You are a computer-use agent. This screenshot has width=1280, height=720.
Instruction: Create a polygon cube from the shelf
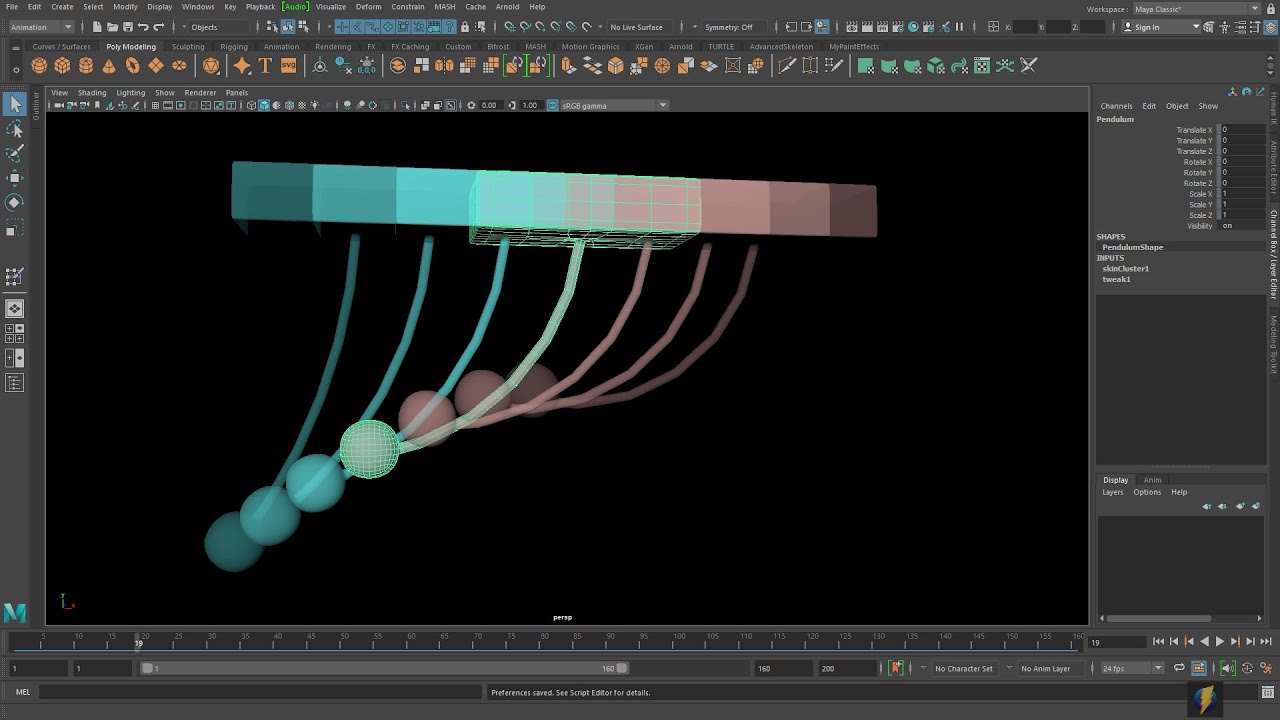(x=62, y=66)
